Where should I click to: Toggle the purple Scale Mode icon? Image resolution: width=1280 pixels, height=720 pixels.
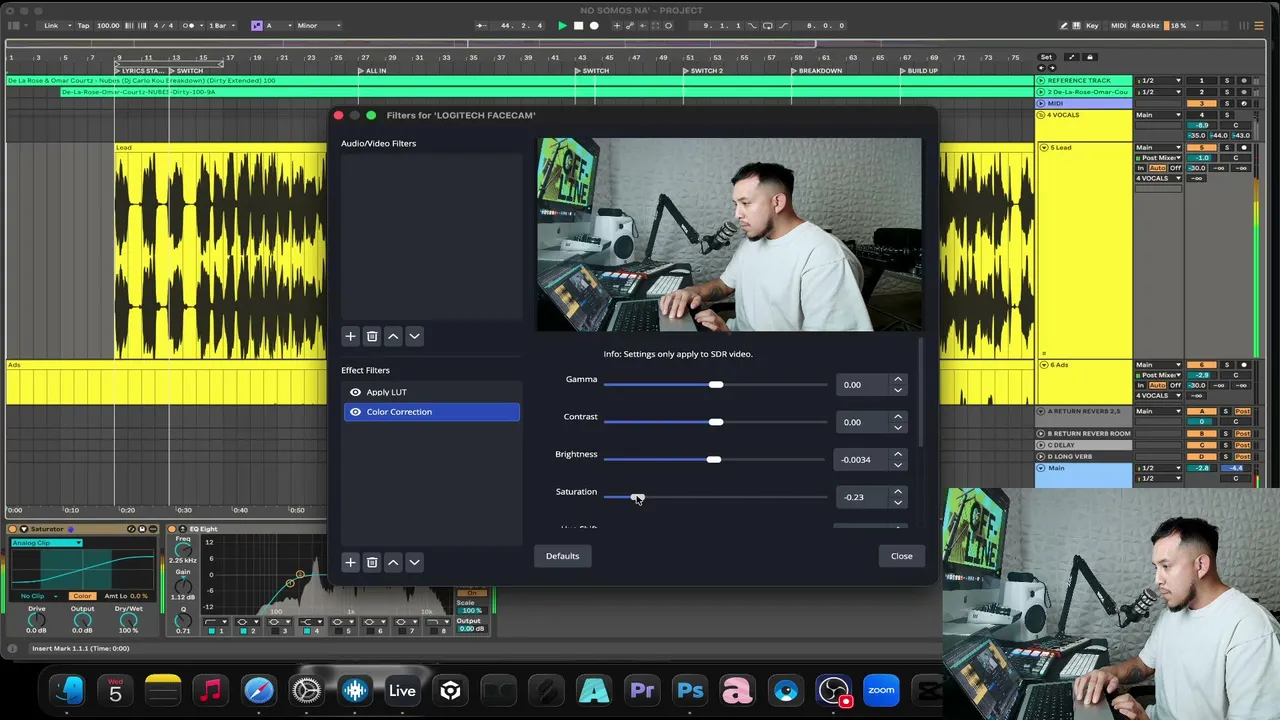pos(256,25)
